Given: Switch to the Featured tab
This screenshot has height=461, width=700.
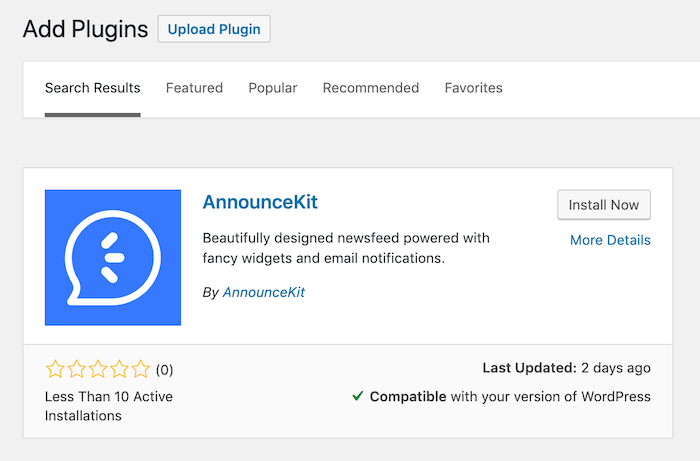Looking at the screenshot, I should click(194, 88).
